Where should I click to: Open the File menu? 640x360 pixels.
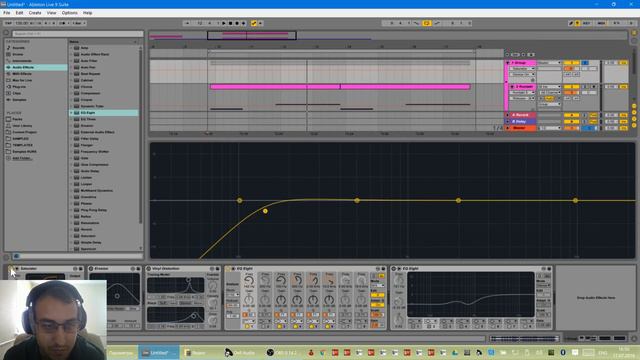click(7, 13)
